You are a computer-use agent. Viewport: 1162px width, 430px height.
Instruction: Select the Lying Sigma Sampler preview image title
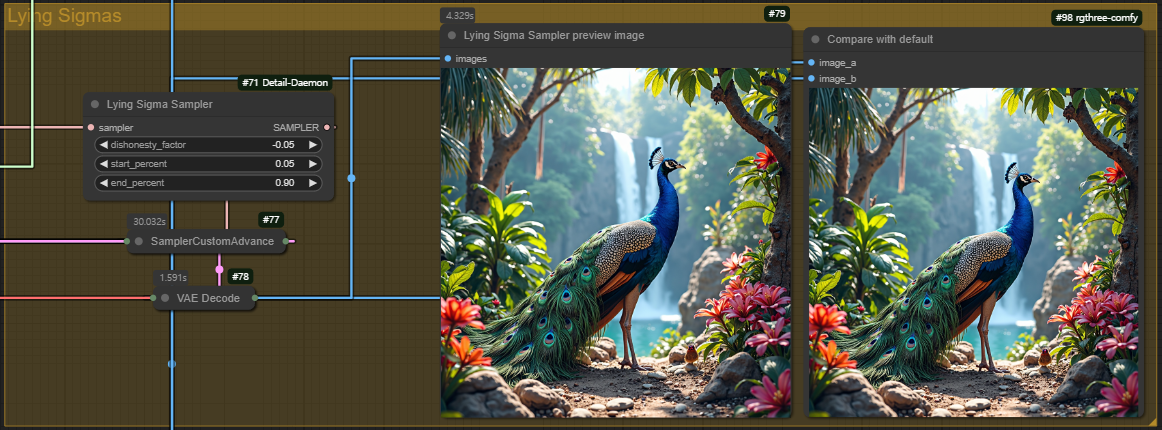[x=554, y=35]
